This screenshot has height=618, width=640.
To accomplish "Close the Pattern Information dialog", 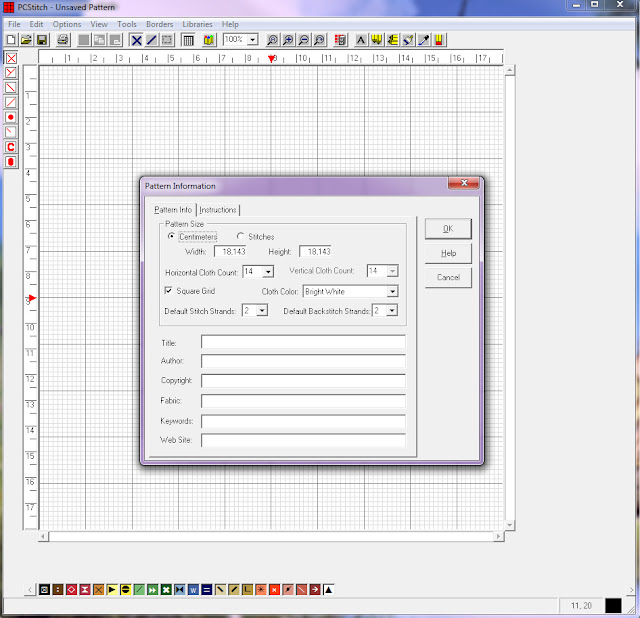I will pyautogui.click(x=464, y=183).
